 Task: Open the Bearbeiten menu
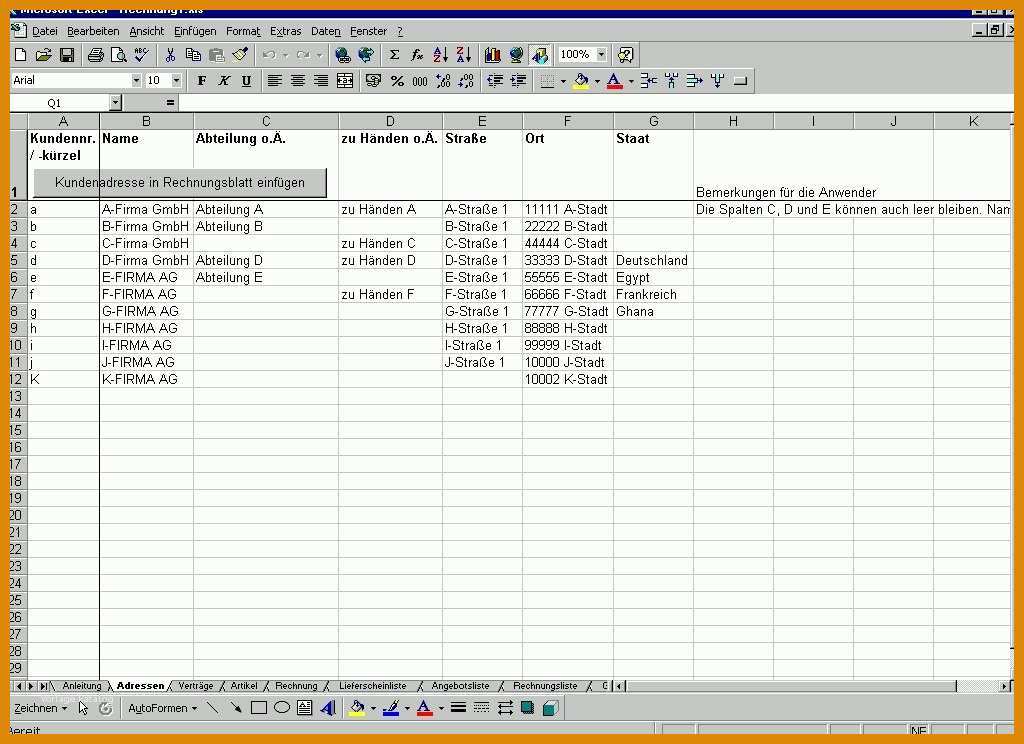tap(93, 31)
